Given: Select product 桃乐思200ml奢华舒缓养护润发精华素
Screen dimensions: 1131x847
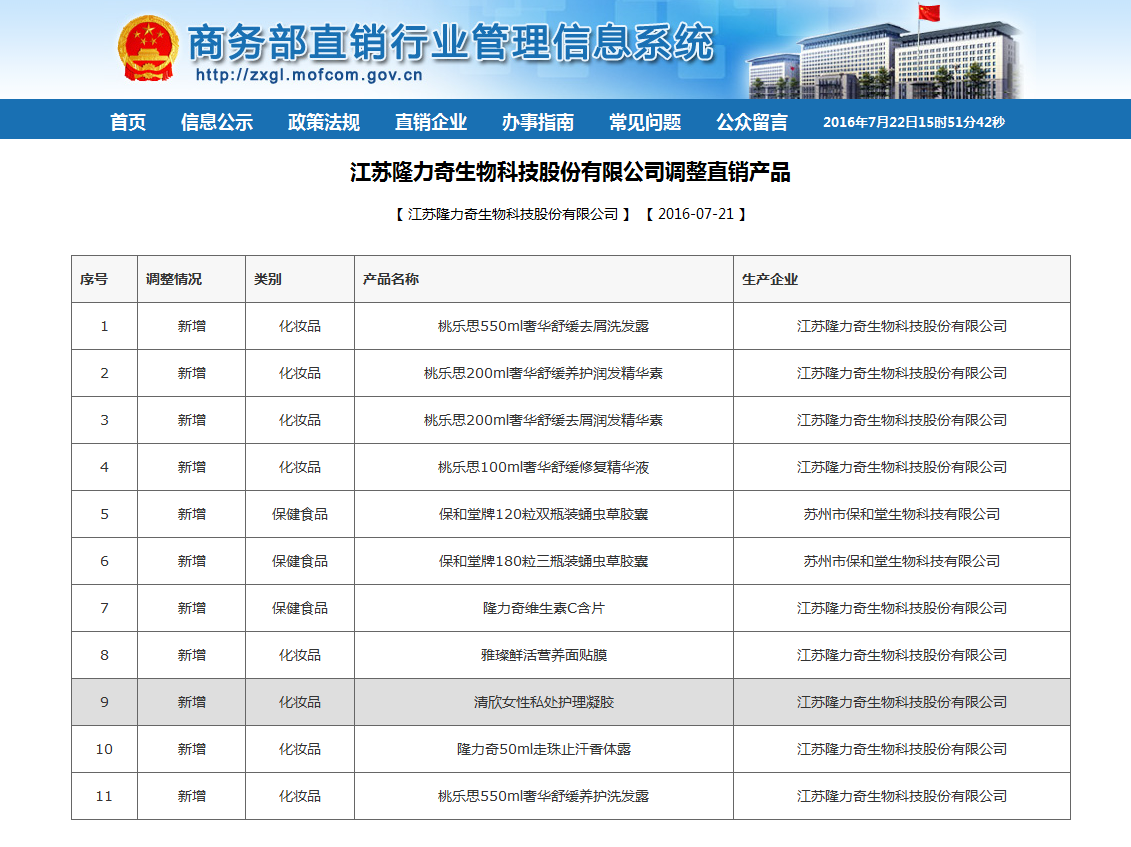Looking at the screenshot, I should pyautogui.click(x=543, y=373).
